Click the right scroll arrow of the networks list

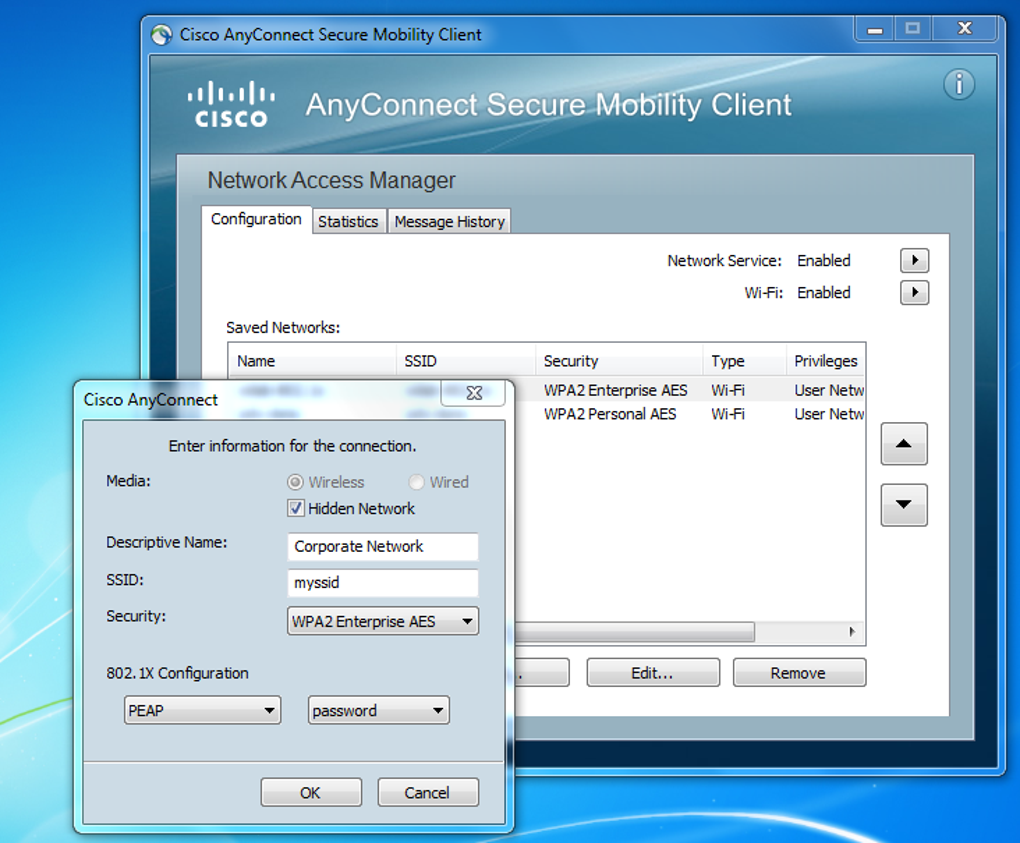[x=852, y=632]
